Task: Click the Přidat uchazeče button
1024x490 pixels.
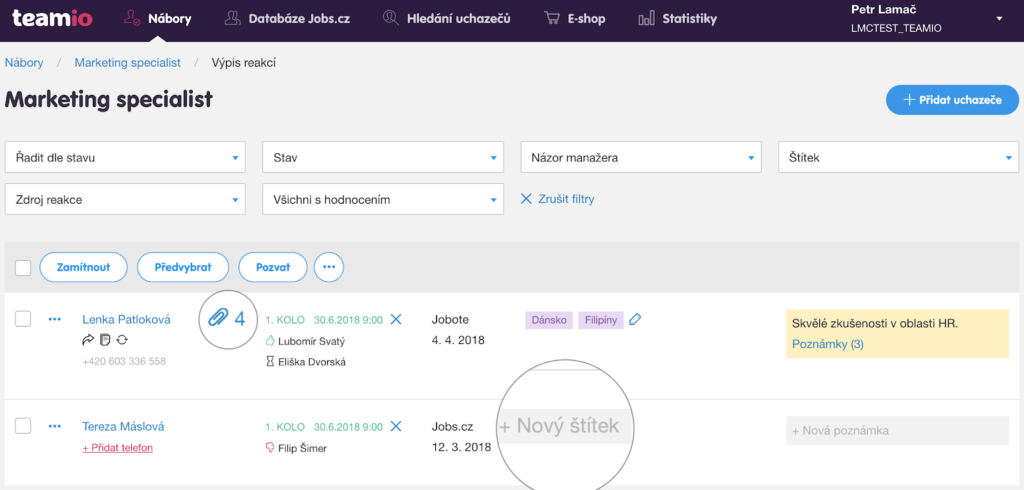Action: [x=952, y=100]
